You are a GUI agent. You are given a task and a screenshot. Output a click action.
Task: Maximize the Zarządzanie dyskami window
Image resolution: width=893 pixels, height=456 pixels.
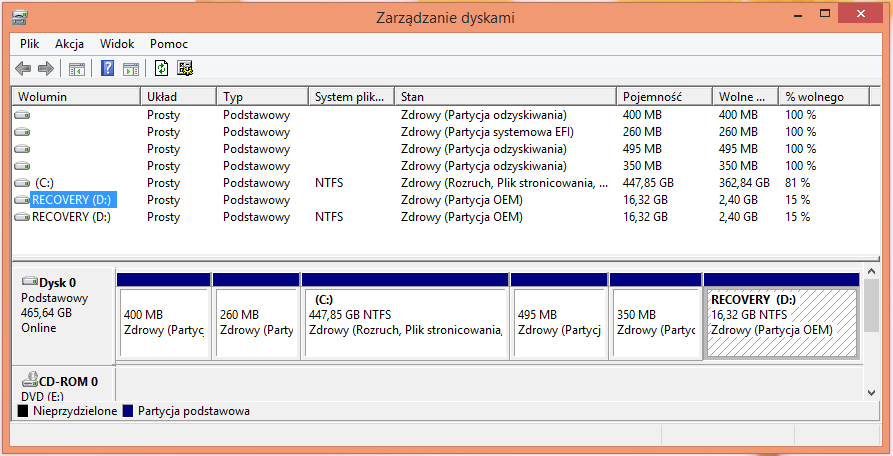tap(825, 14)
